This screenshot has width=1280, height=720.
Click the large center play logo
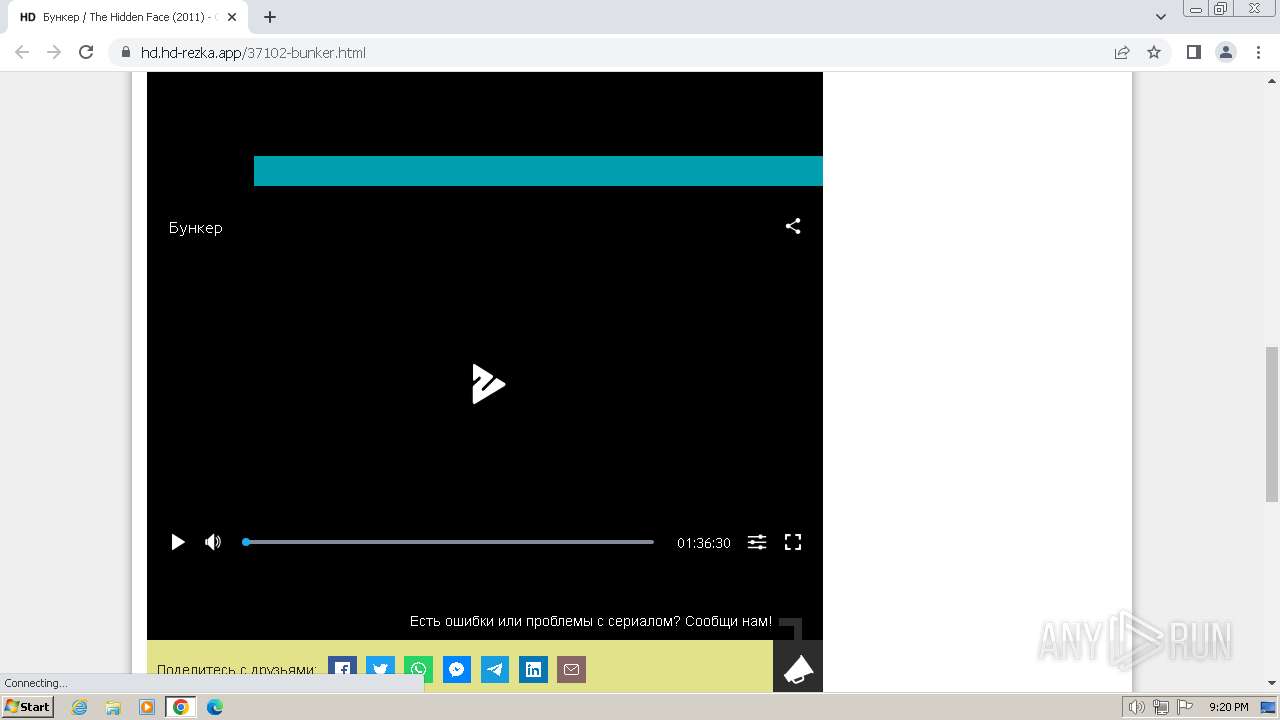click(x=488, y=384)
